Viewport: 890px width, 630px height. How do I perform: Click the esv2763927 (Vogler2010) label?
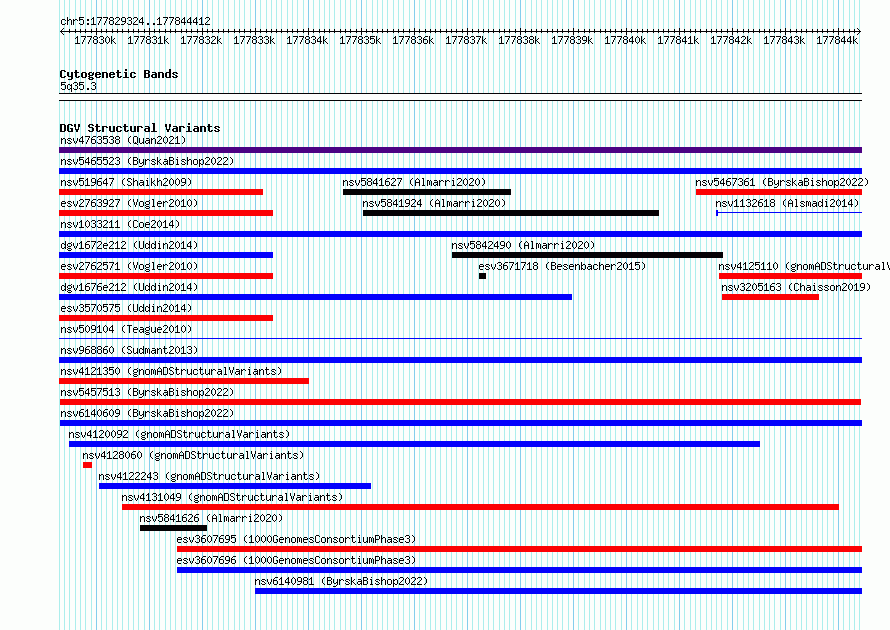[129, 203]
